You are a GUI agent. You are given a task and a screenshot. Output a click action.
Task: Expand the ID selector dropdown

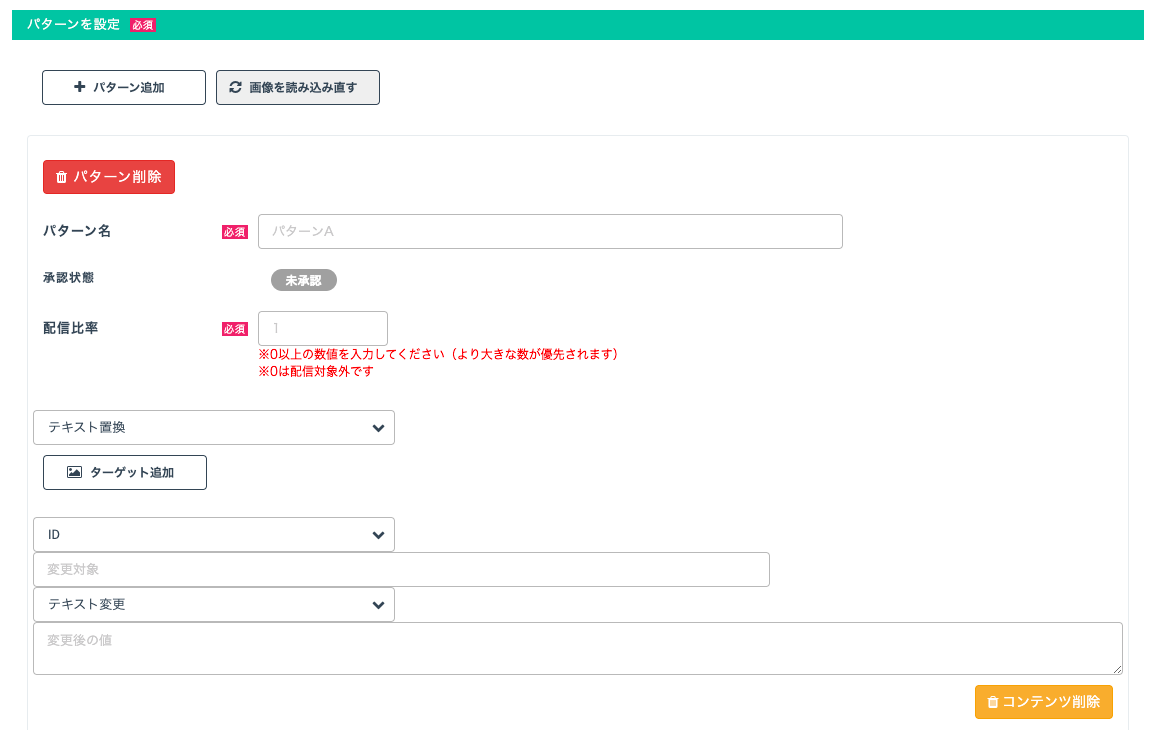pos(214,535)
